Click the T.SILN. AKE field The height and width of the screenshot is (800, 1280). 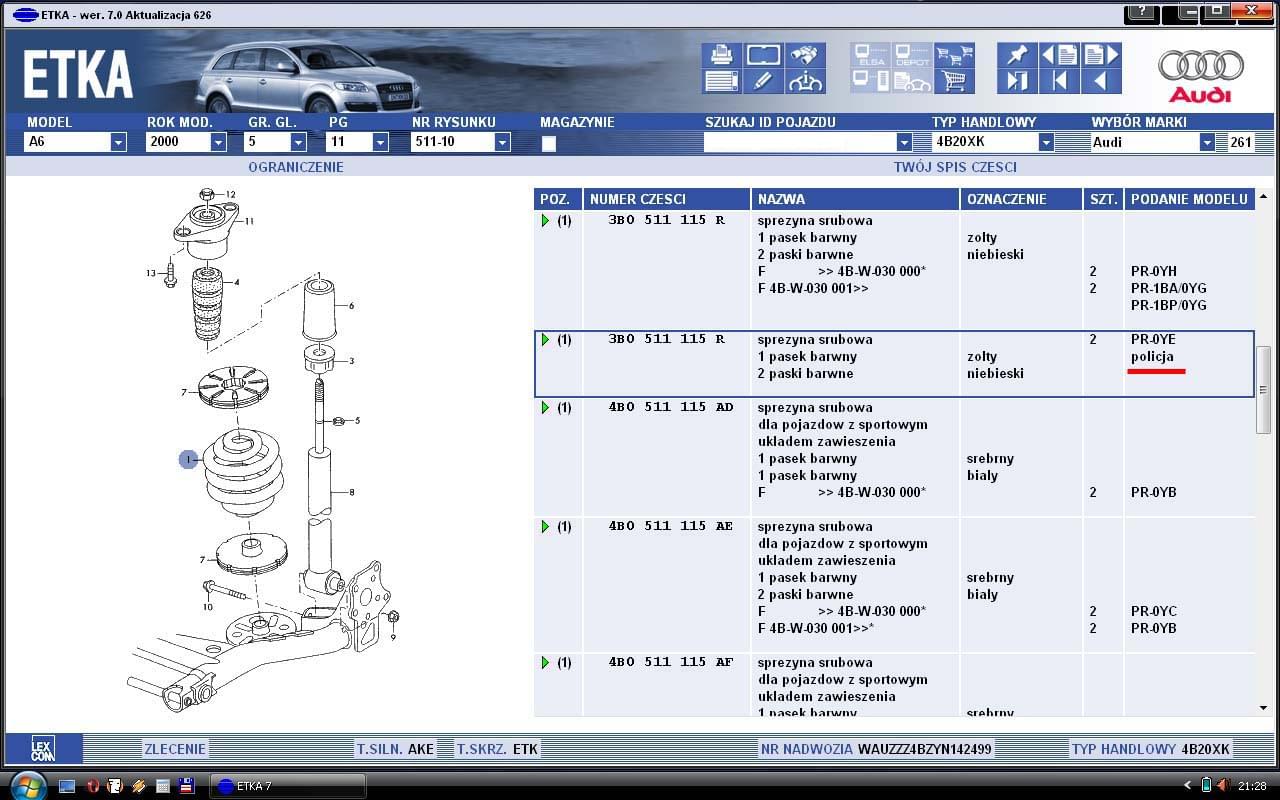coord(395,749)
